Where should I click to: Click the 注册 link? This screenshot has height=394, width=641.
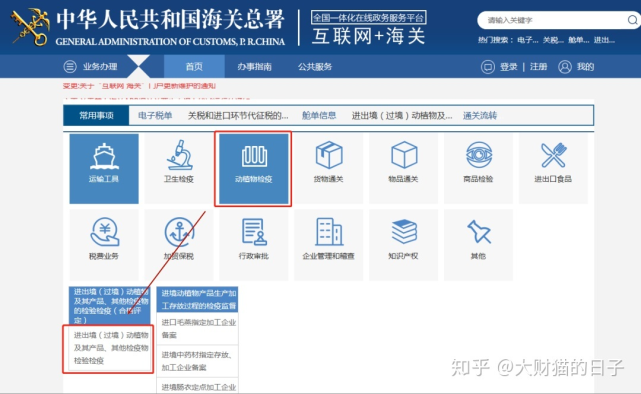[x=538, y=67]
